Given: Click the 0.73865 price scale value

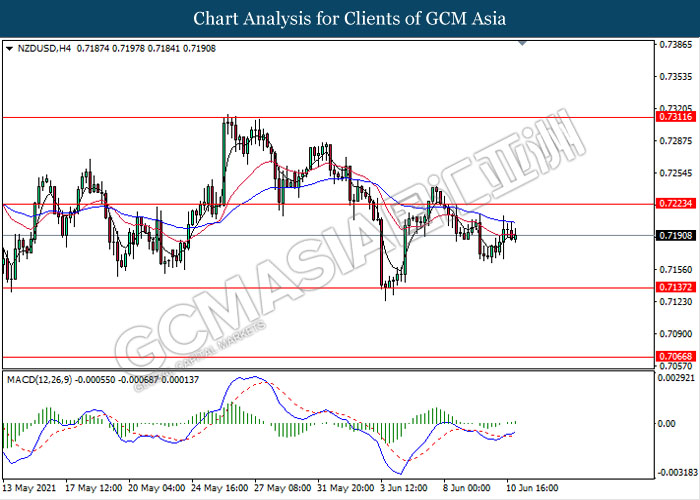Looking at the screenshot, I should tap(676, 45).
